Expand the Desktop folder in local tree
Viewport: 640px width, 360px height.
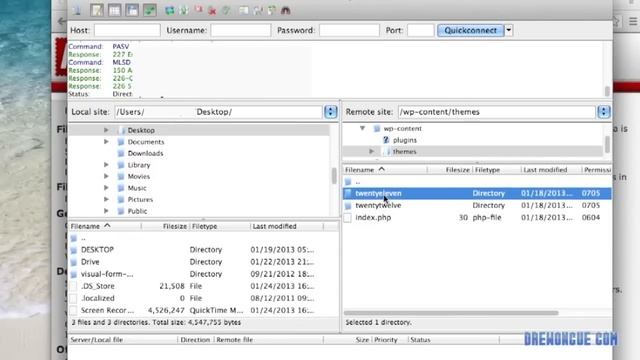tap(106, 130)
